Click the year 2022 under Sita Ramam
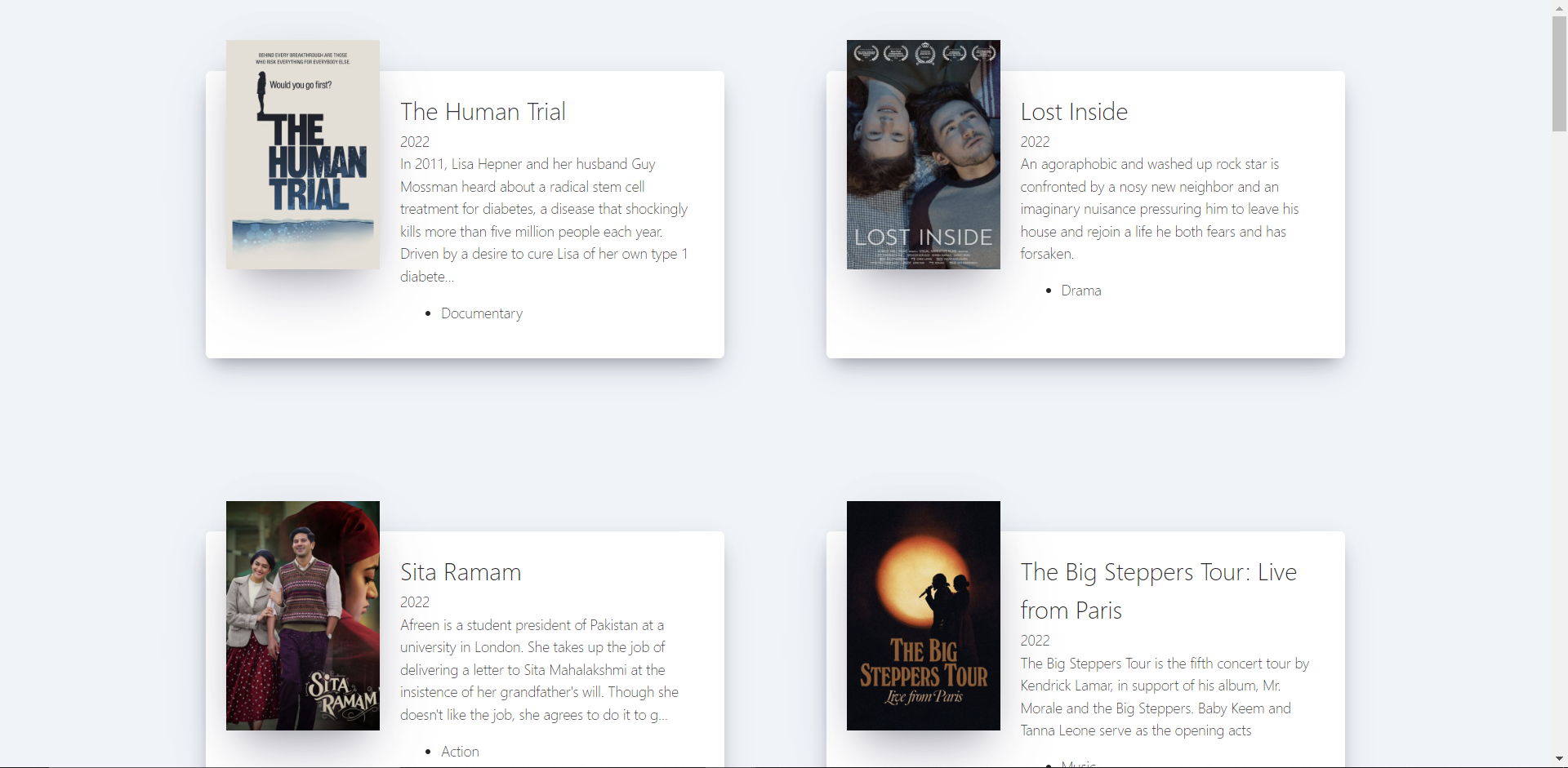 pyautogui.click(x=413, y=602)
